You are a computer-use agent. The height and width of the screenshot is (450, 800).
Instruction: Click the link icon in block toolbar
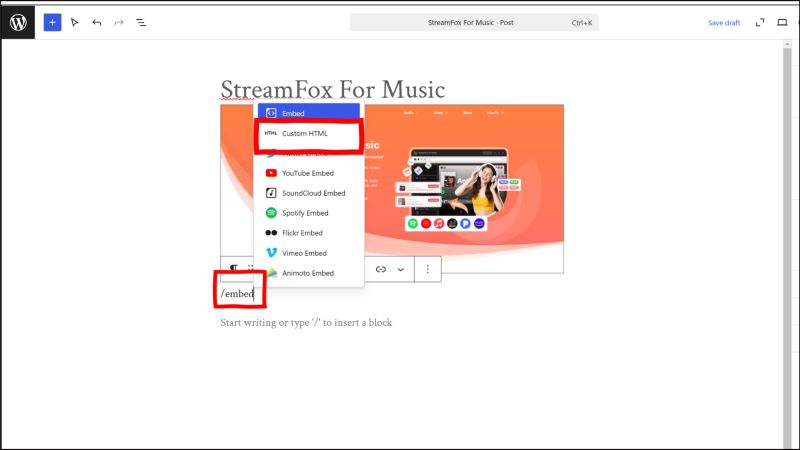click(381, 269)
